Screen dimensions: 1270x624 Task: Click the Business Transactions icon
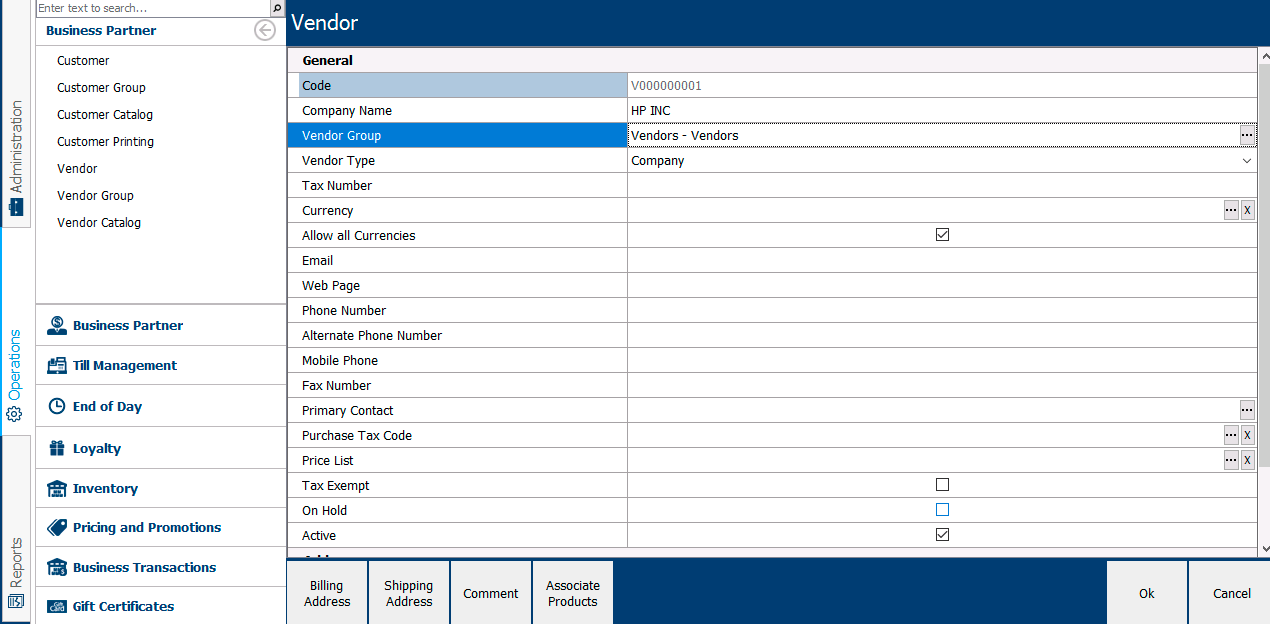pos(57,567)
